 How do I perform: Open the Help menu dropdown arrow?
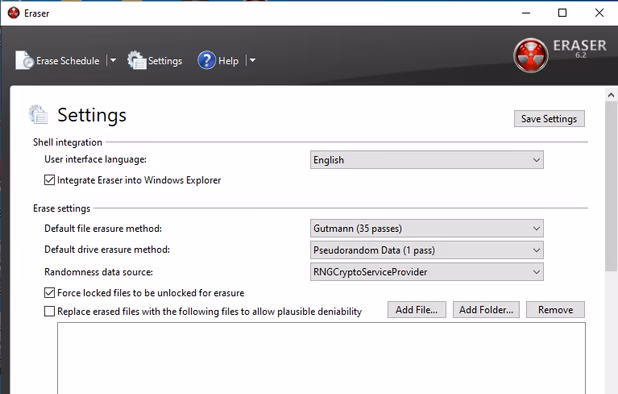tap(252, 60)
